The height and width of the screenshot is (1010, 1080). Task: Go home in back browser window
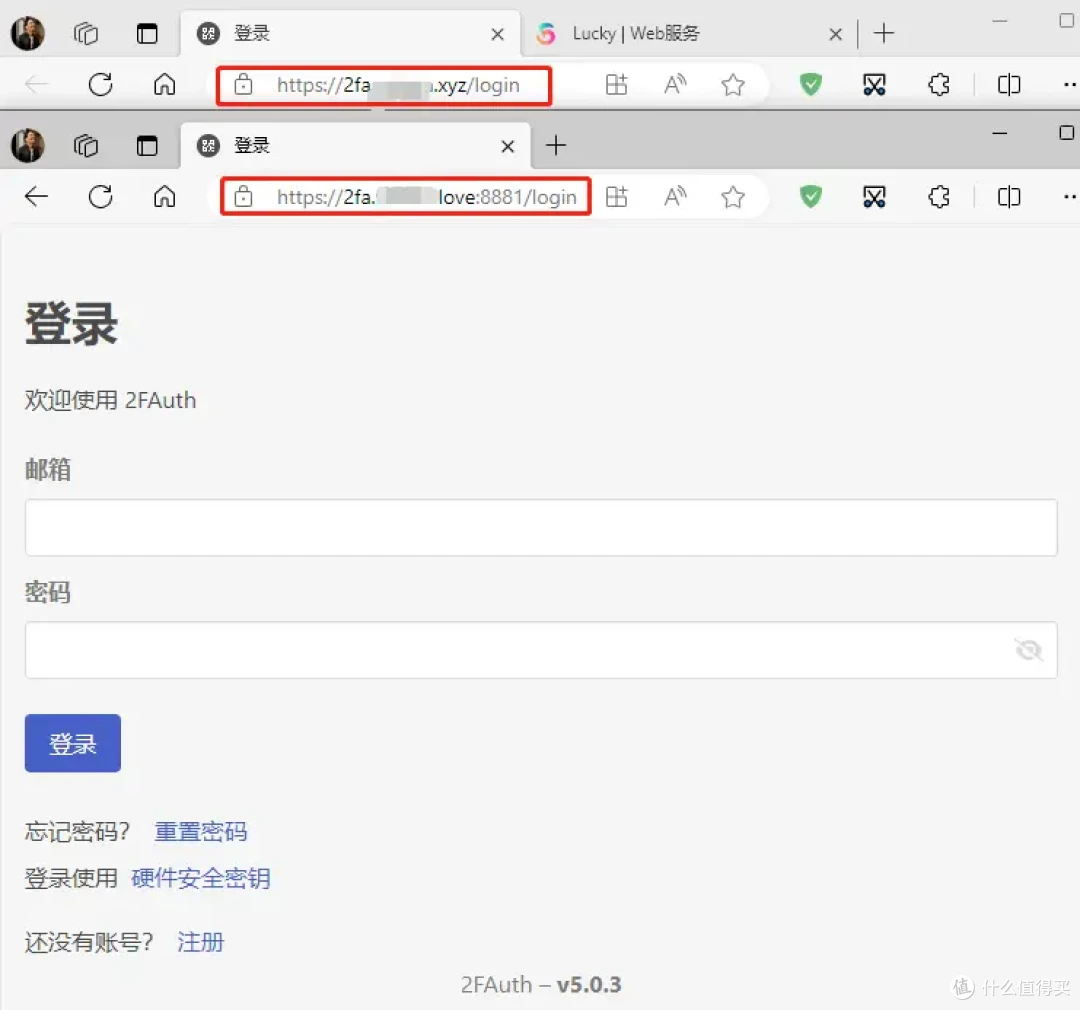tap(165, 85)
